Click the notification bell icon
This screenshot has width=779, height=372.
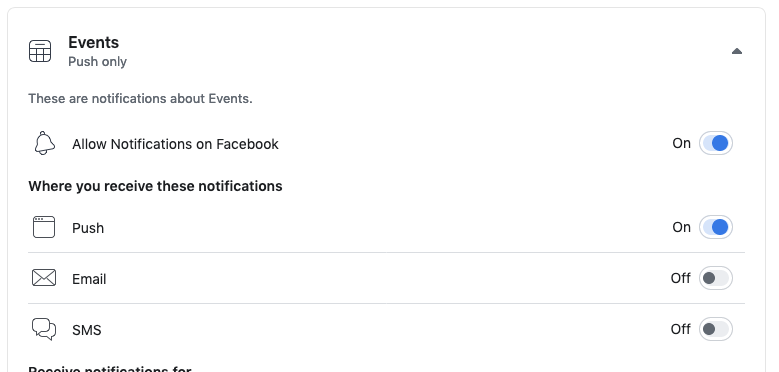(44, 143)
